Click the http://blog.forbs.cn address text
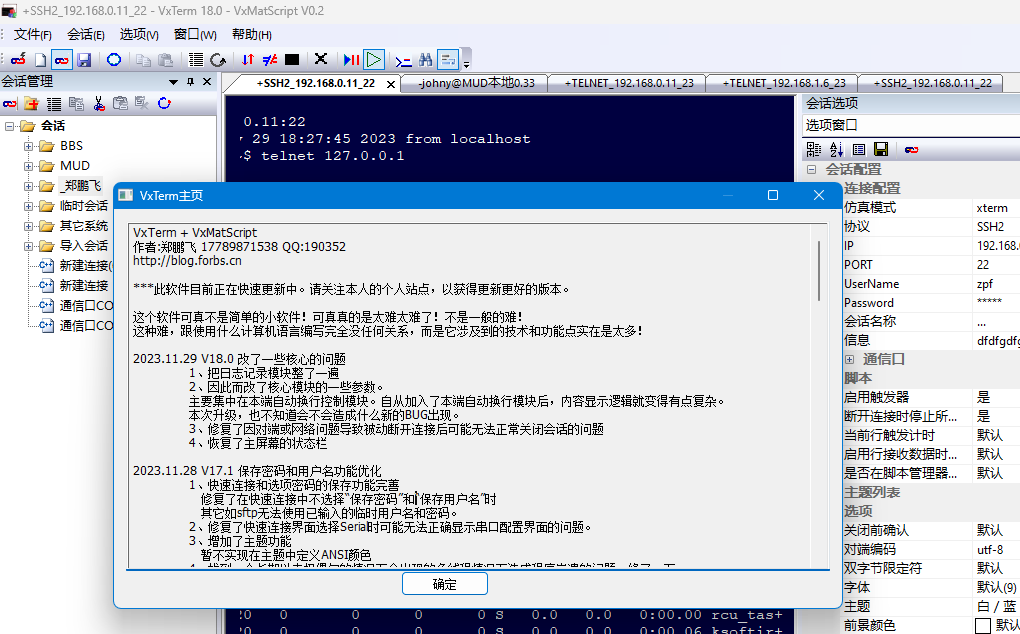 pyautogui.click(x=187, y=261)
